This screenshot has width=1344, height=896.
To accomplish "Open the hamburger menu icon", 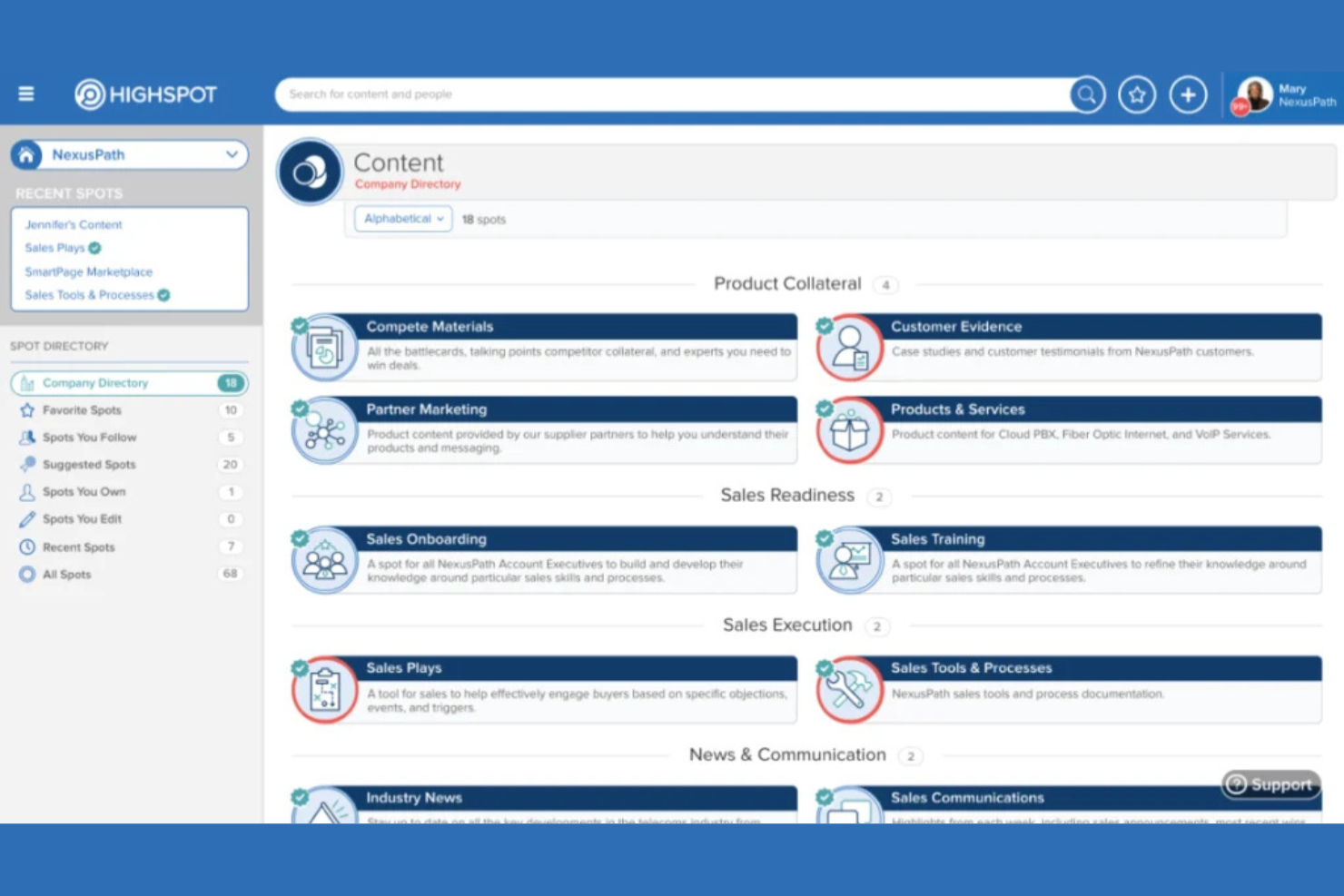I will tap(26, 94).
